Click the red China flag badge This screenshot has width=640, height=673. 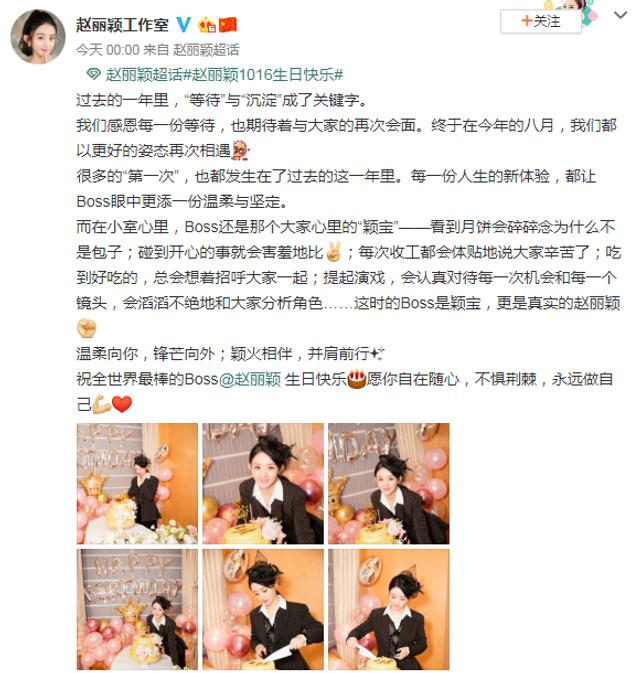click(227, 24)
